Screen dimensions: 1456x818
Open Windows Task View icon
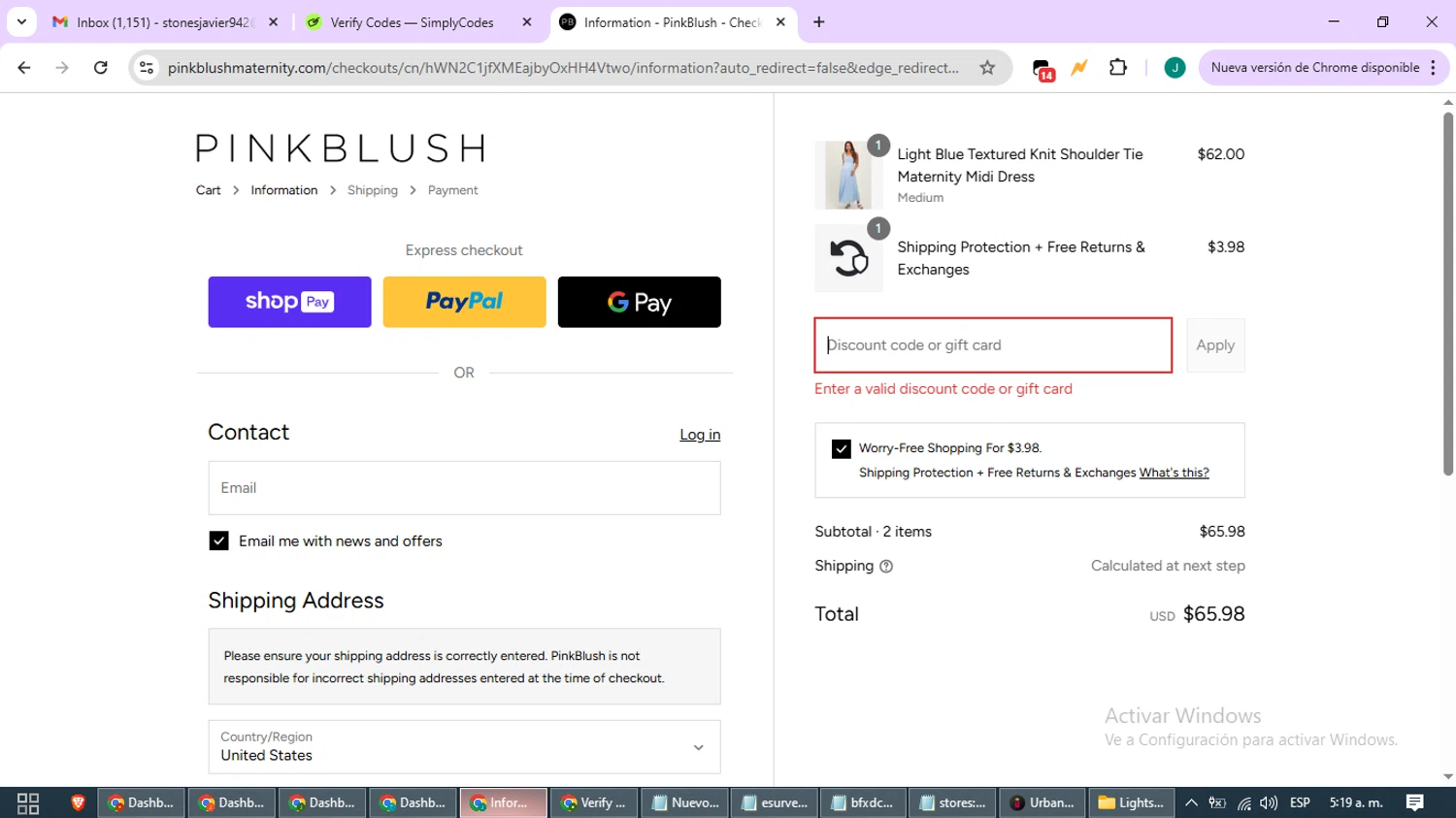point(28,802)
